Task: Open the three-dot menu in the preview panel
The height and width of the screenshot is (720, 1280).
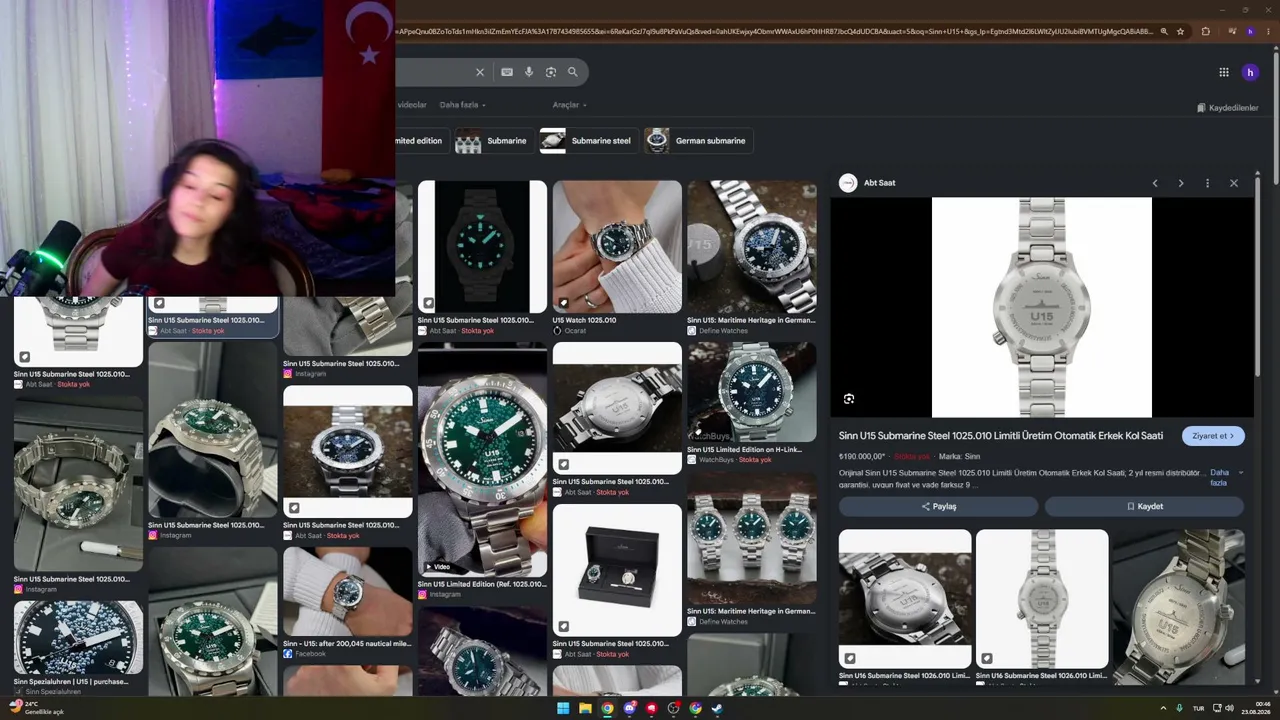Action: pos(1207,183)
